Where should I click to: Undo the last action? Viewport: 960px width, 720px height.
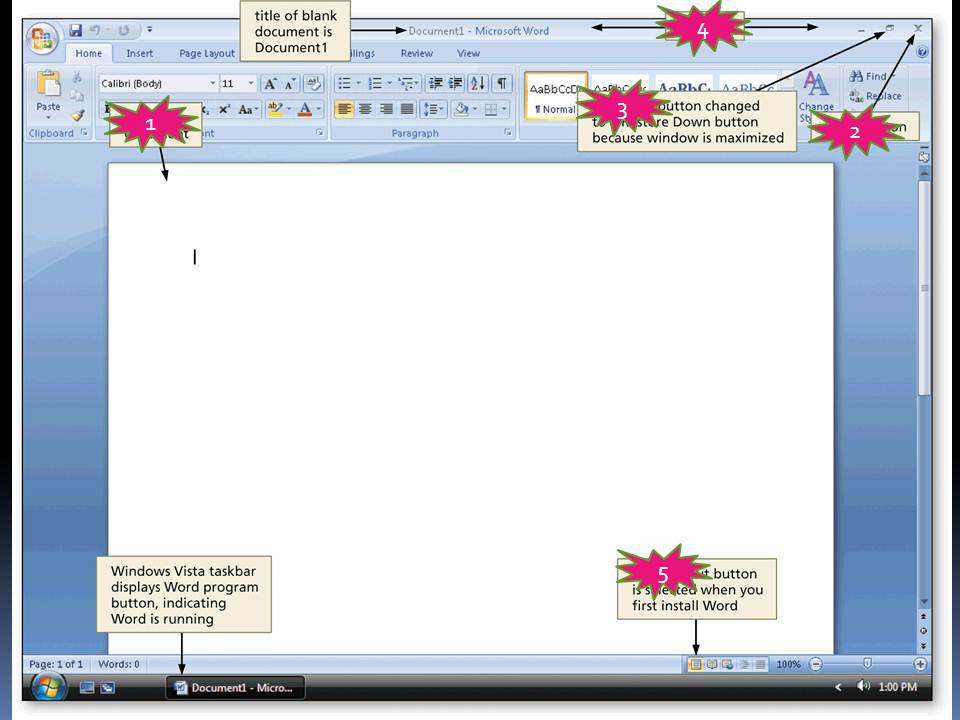point(95,29)
